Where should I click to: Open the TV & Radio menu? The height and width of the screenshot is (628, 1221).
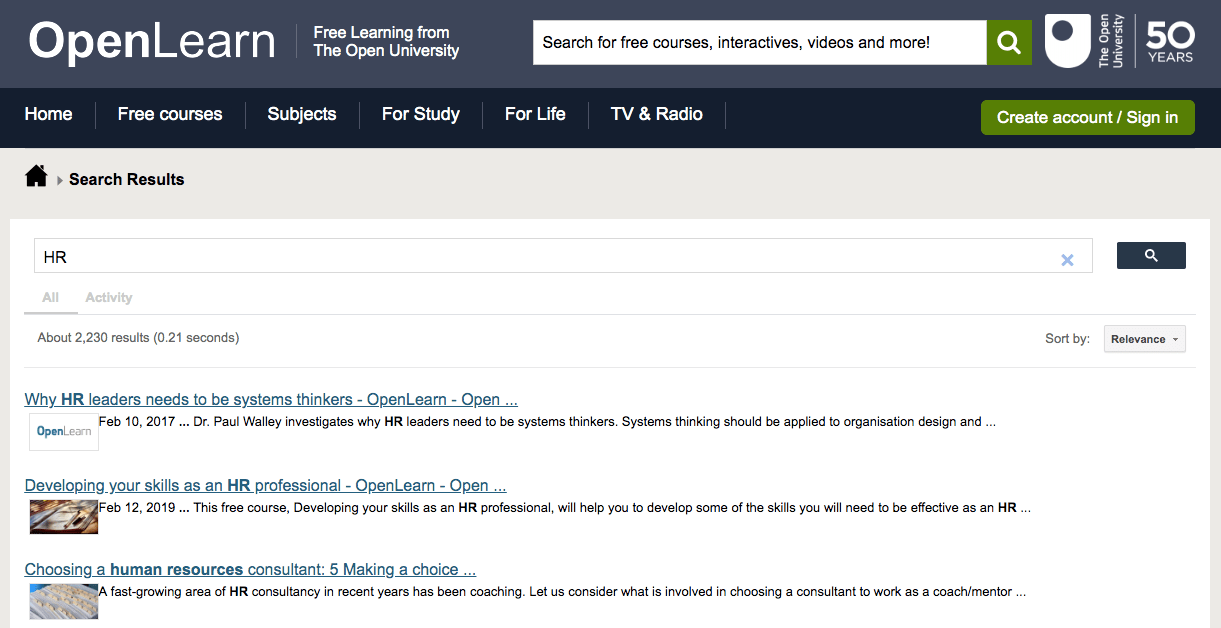click(x=657, y=114)
